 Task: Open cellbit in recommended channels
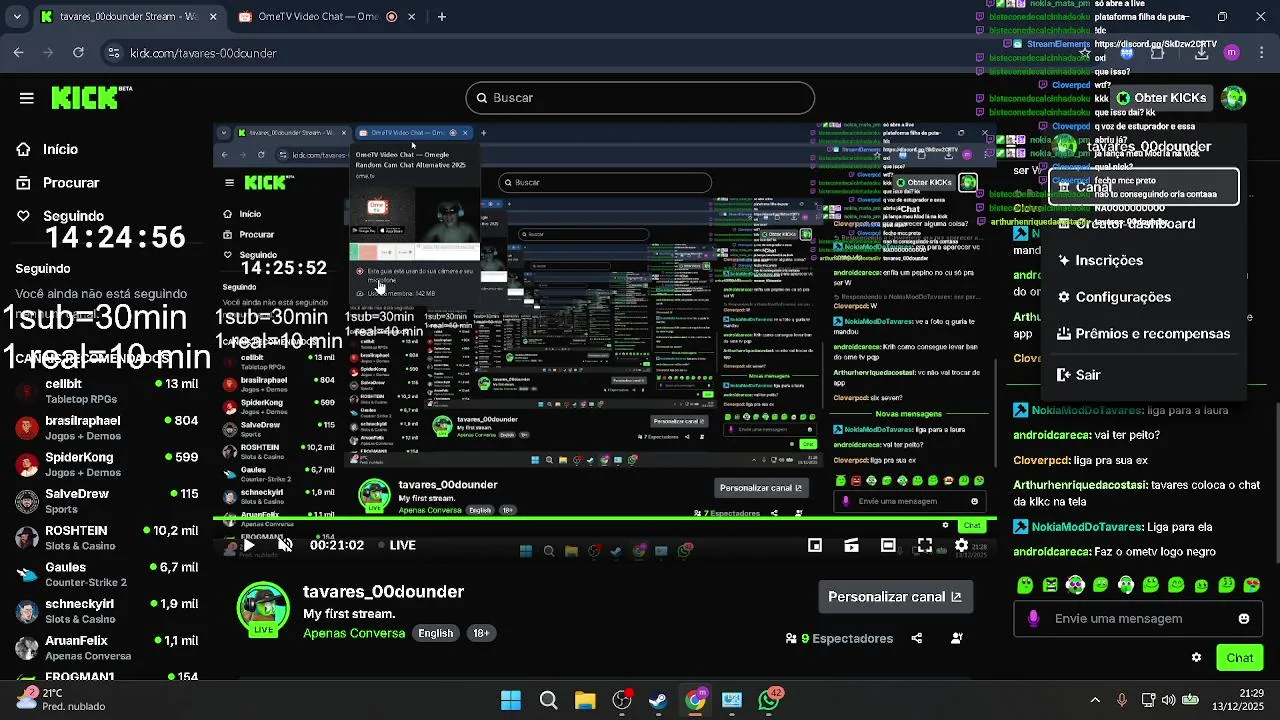pyautogui.click(x=107, y=391)
